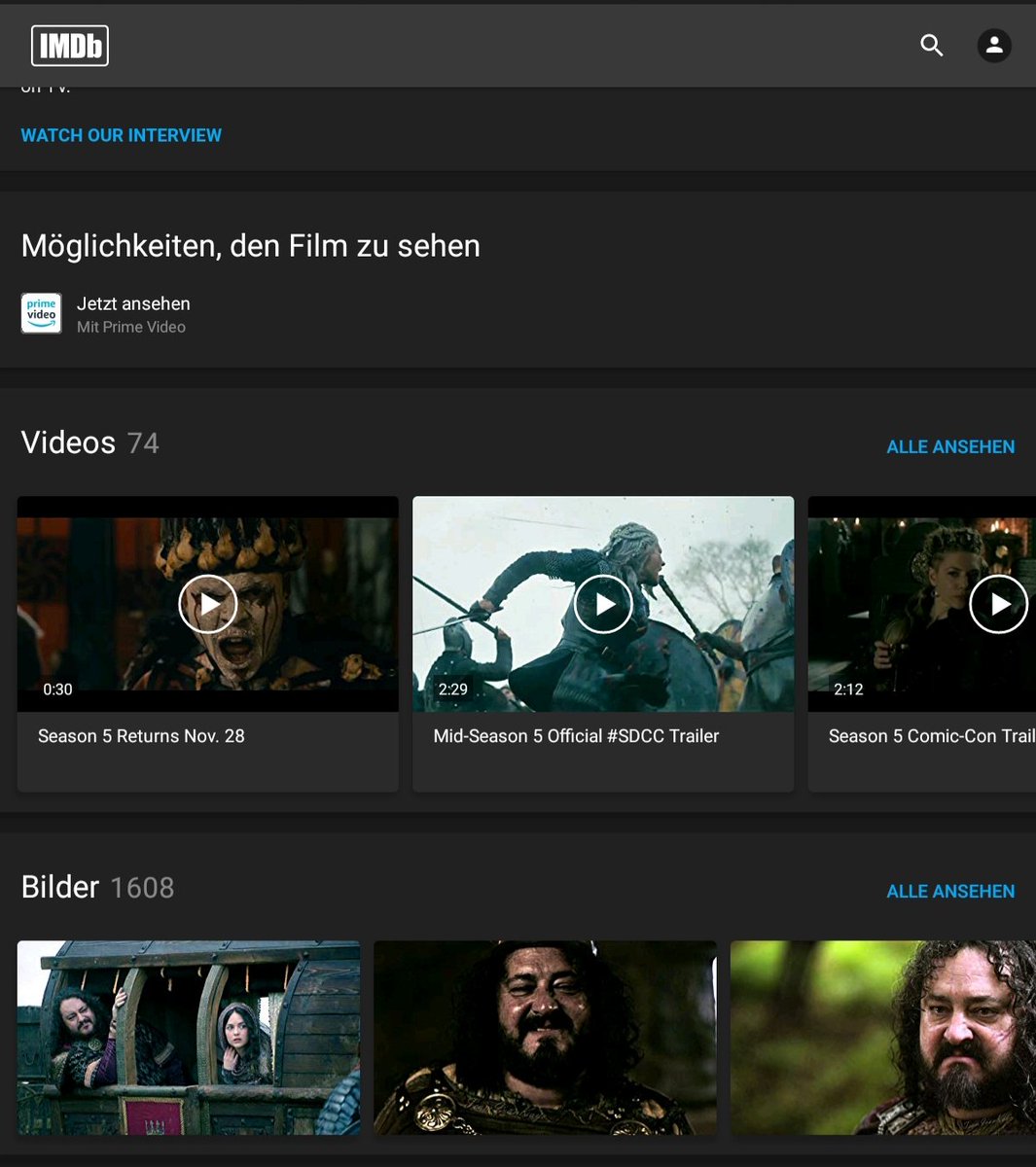The image size is (1036, 1167).
Task: Open the Videos 74 section heading
Action: [x=89, y=443]
